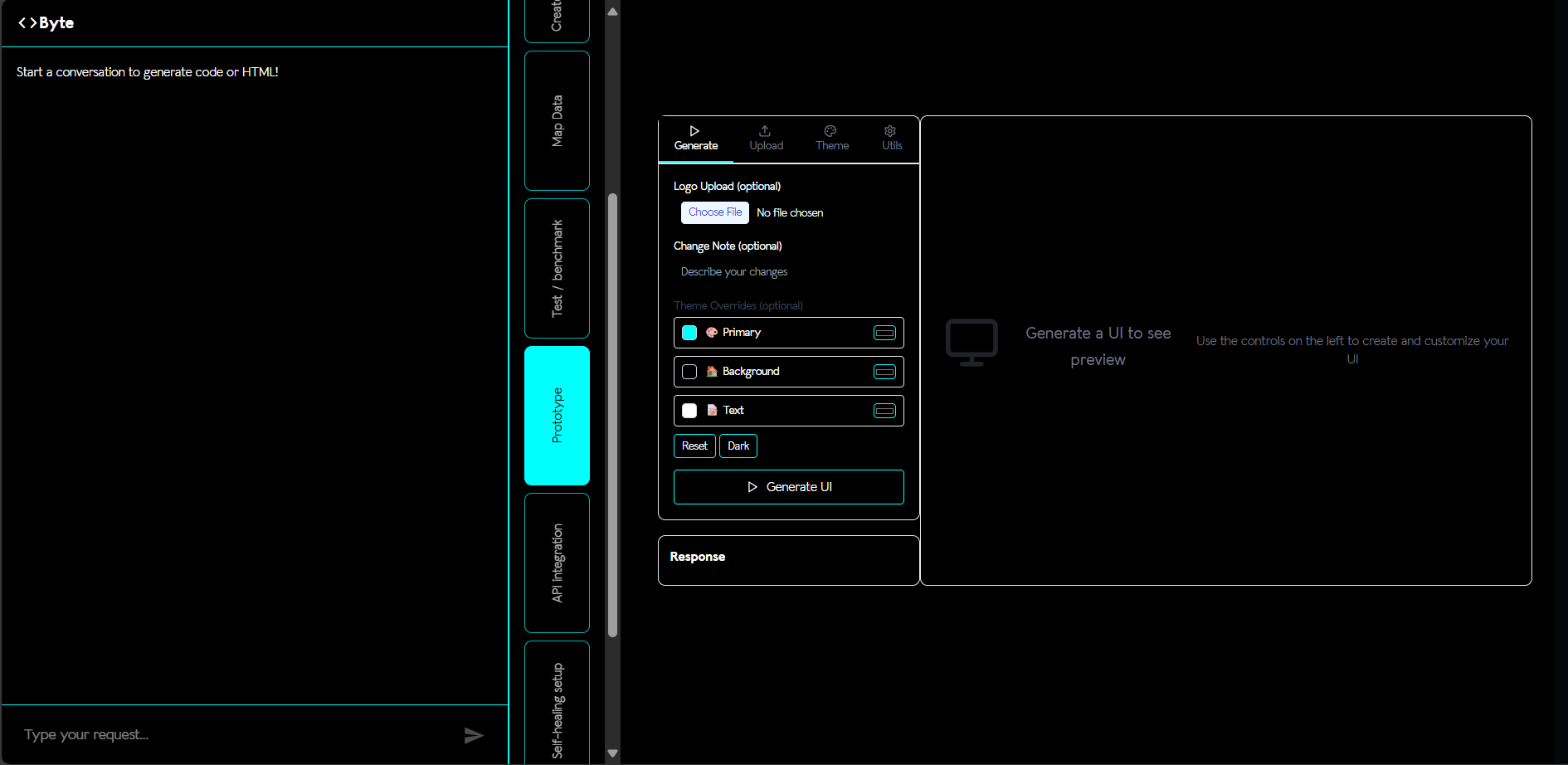1568x765 pixels.
Task: Open the Utils tab
Action: click(x=891, y=139)
